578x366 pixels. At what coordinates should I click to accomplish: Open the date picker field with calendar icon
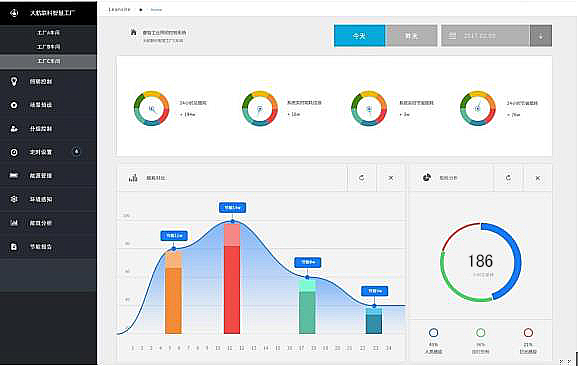click(x=485, y=36)
